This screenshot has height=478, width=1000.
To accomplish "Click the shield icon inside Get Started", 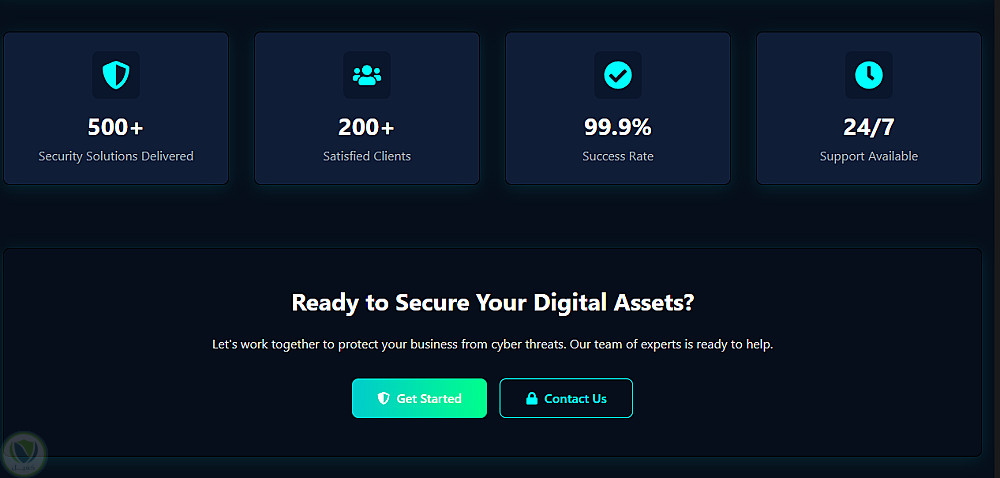I will pos(383,398).
